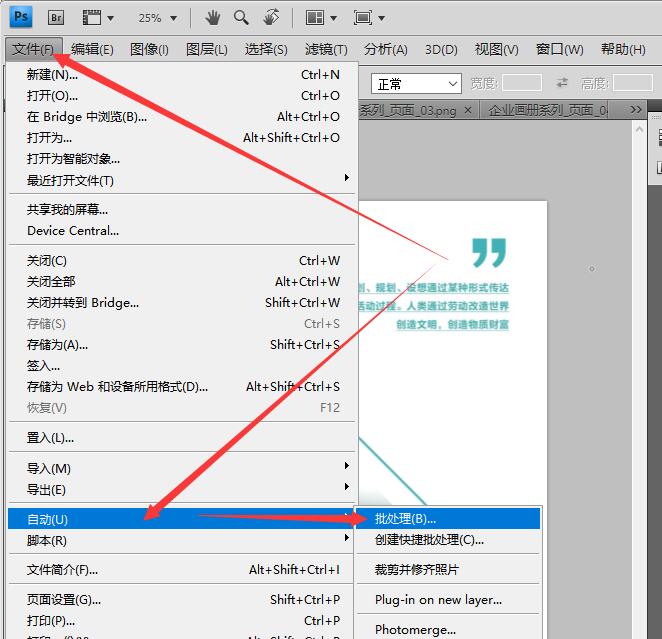Screen dimensions: 662x639
Task: Open the 编辑(E) menu
Action: (x=92, y=49)
